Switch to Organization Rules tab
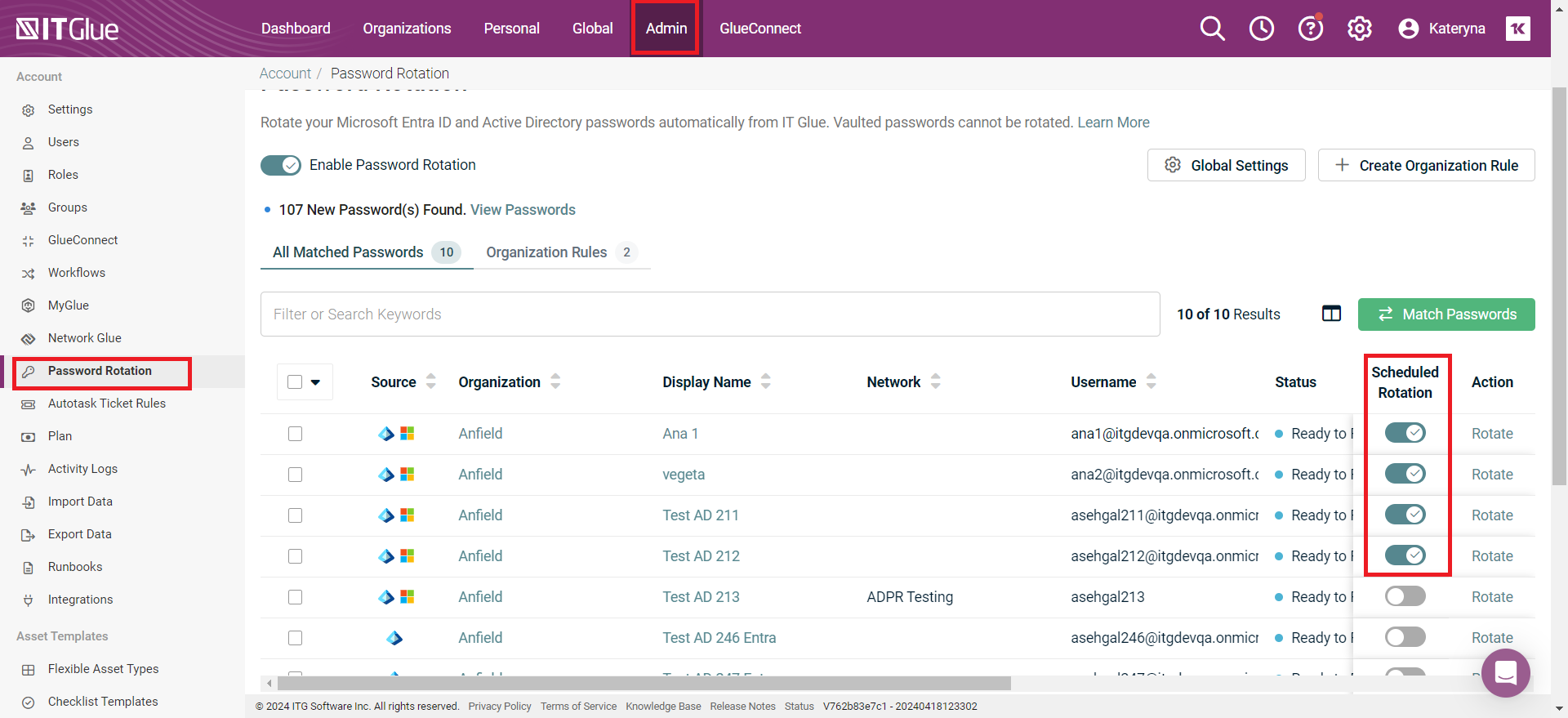This screenshot has height=718, width=1568. (x=562, y=252)
